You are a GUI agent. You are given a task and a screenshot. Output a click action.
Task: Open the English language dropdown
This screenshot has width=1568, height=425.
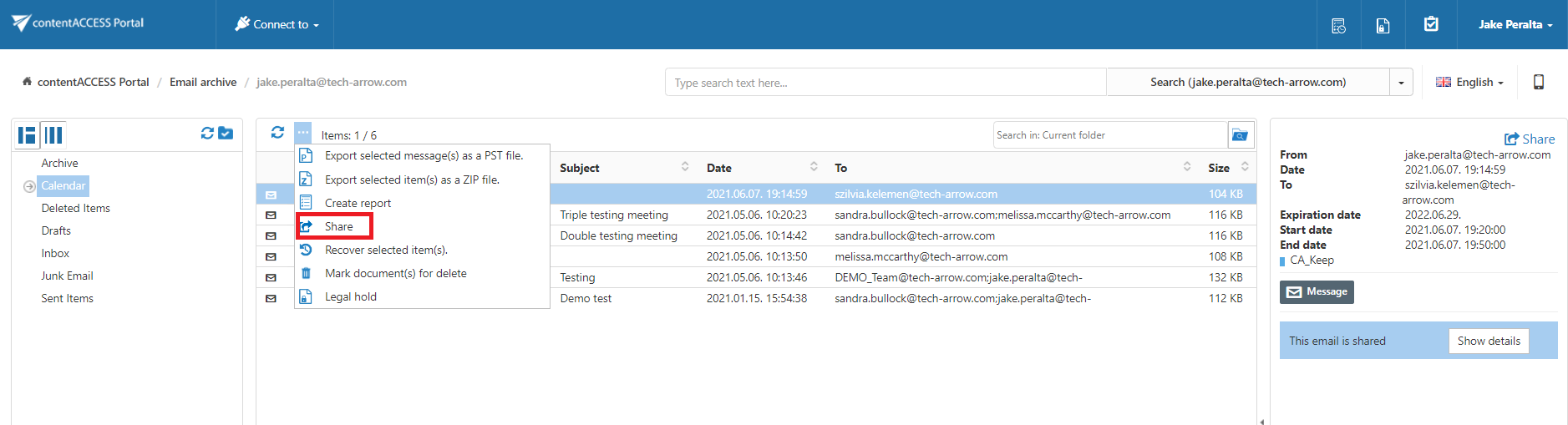pos(1469,82)
